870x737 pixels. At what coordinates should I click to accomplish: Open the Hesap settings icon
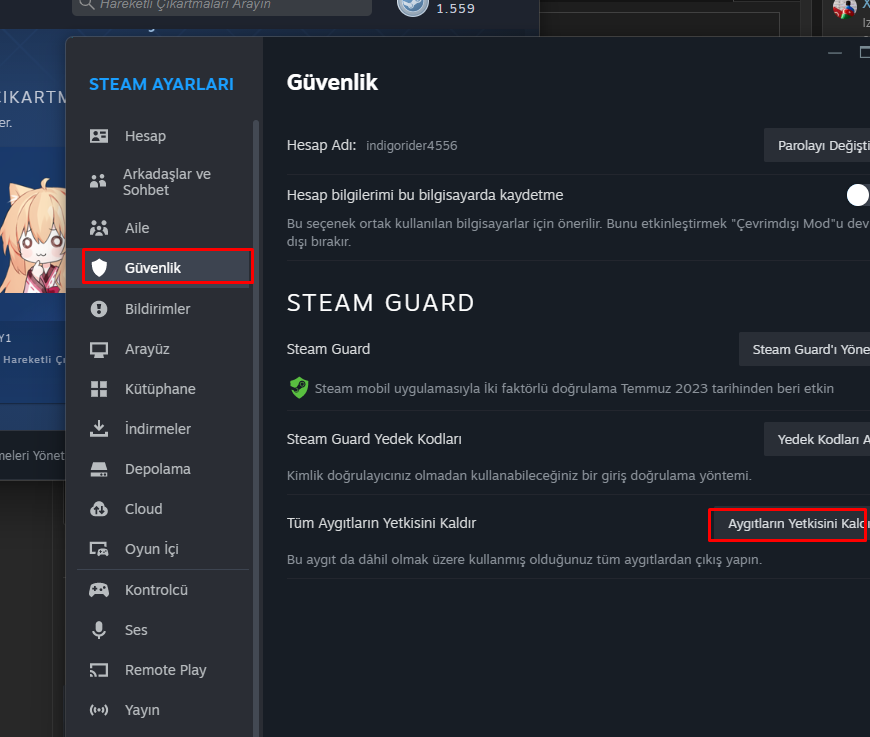[x=99, y=136]
